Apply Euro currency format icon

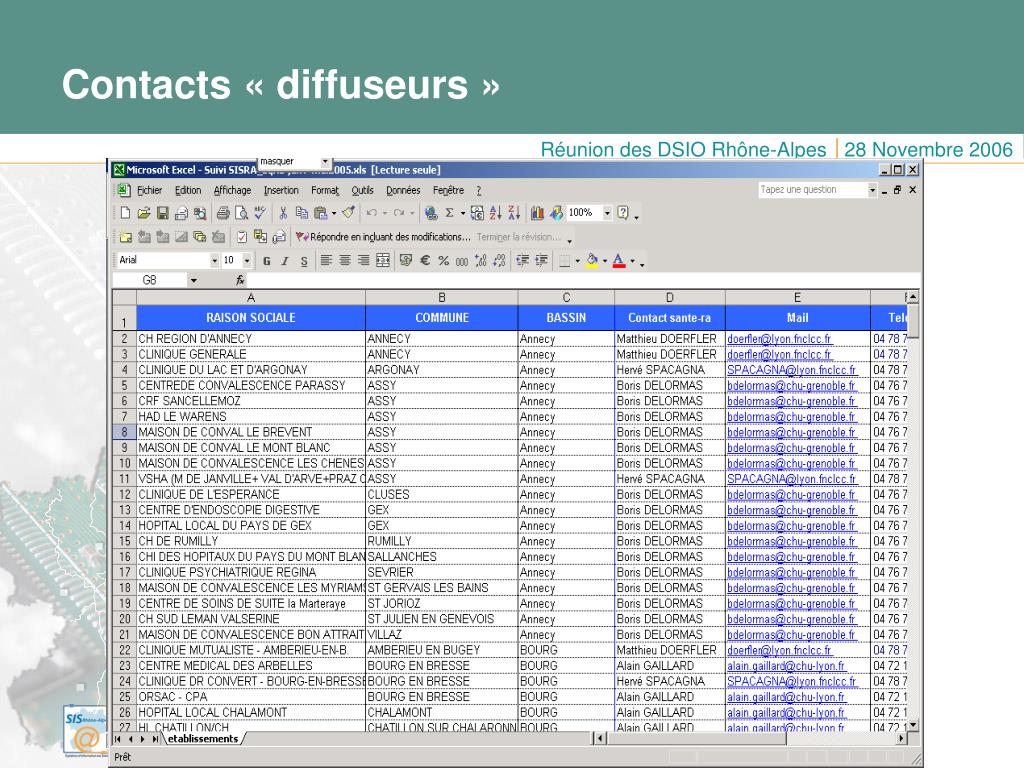click(424, 261)
